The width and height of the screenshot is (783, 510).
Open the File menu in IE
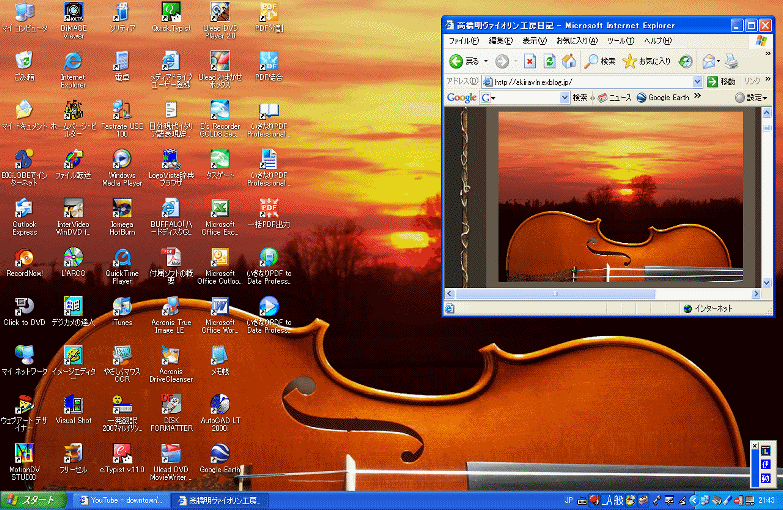[x=463, y=40]
